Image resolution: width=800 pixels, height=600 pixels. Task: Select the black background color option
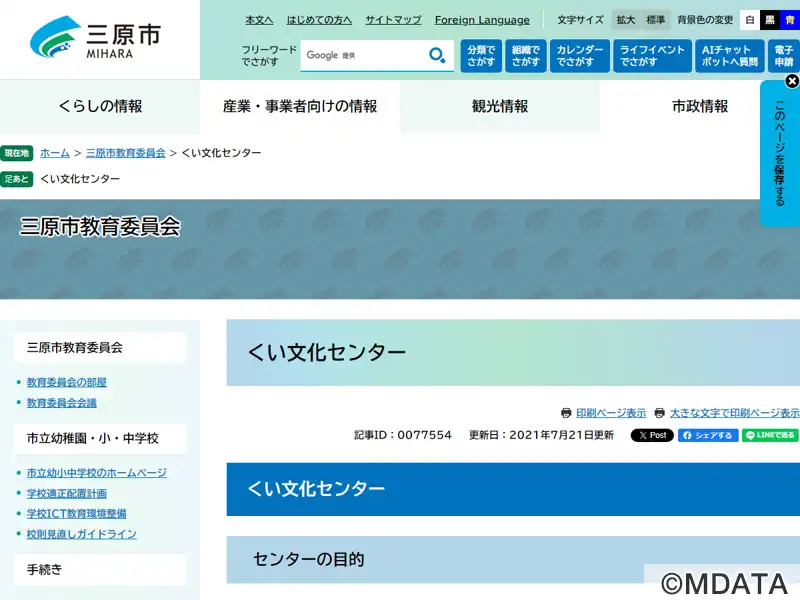pyautogui.click(x=770, y=20)
